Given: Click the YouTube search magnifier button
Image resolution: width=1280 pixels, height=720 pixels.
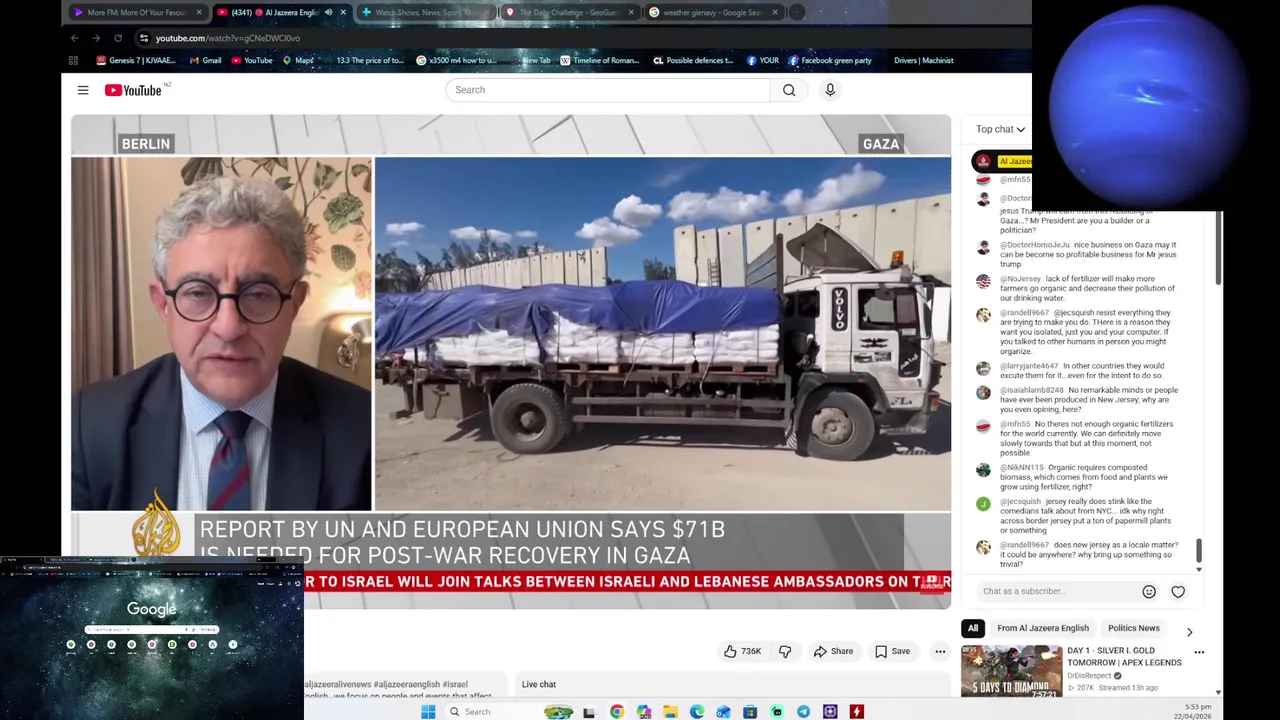Looking at the screenshot, I should 789,90.
